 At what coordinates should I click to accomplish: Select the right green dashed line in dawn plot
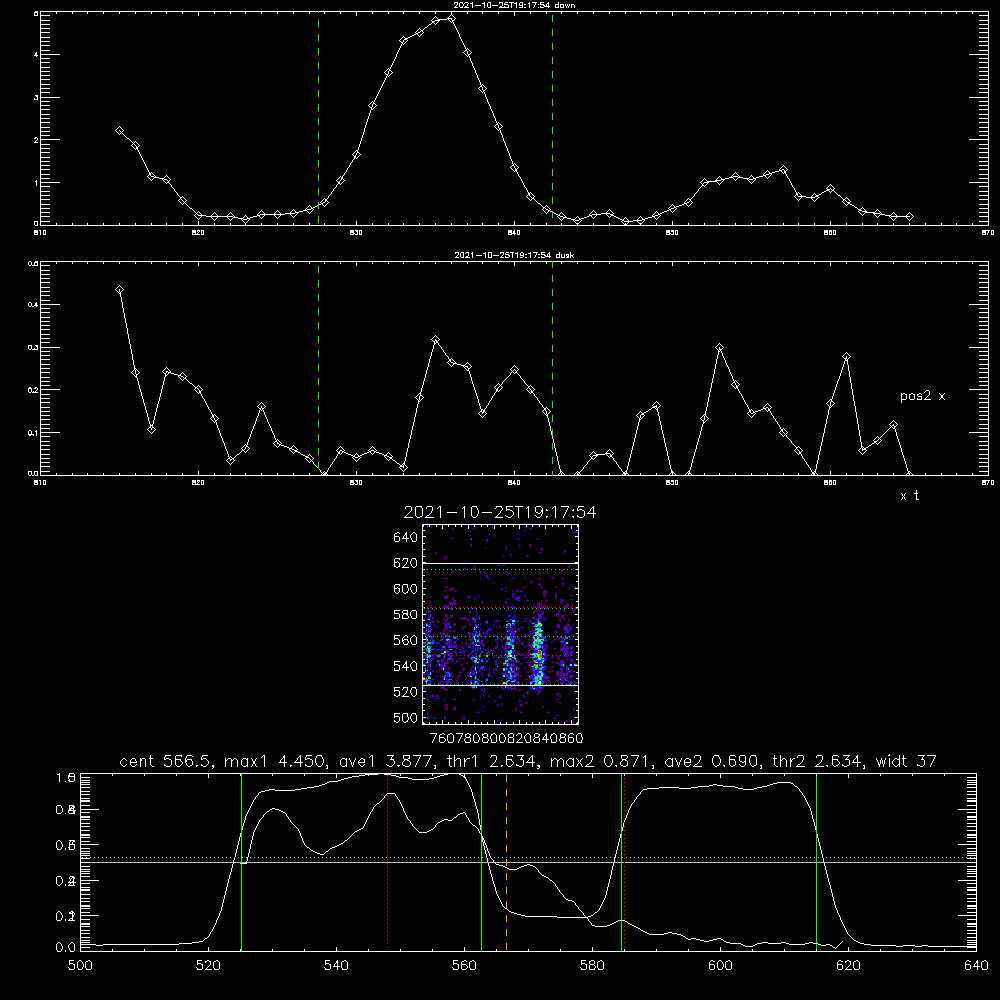pyautogui.click(x=552, y=118)
